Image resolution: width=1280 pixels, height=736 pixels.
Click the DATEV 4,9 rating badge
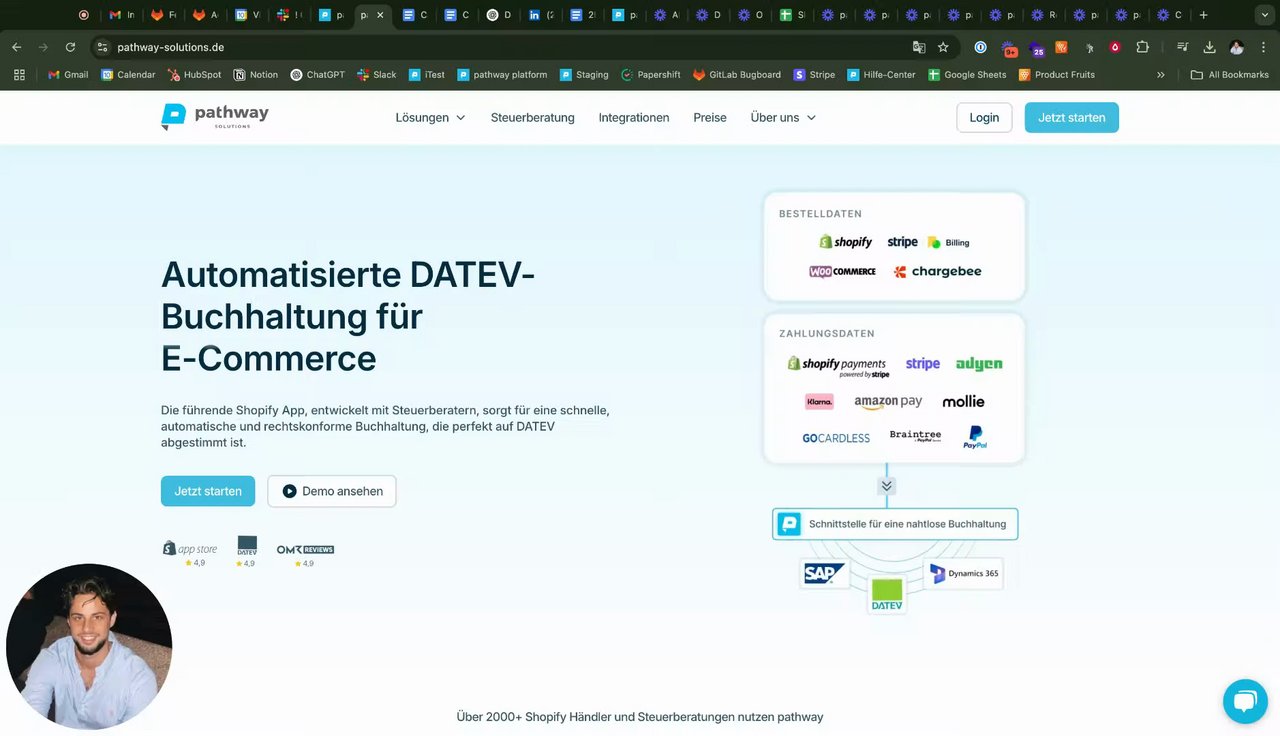[246, 552]
